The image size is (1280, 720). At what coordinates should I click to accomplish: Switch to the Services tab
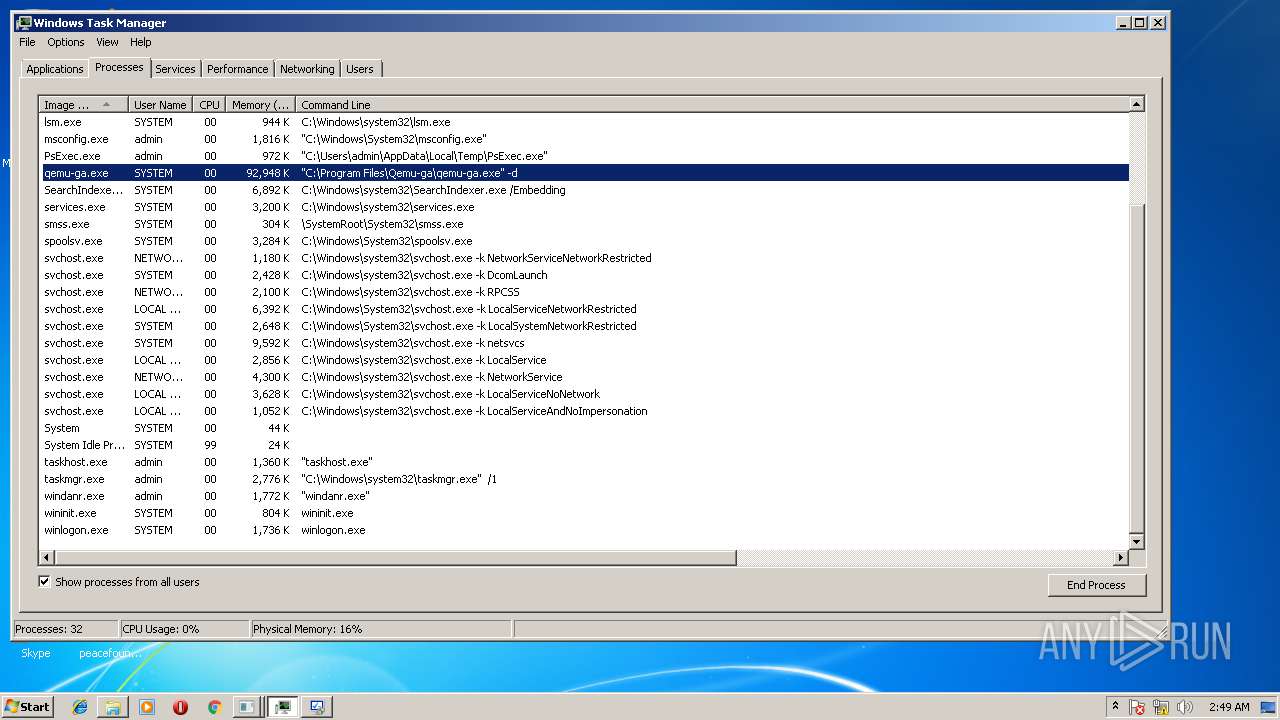pos(175,69)
